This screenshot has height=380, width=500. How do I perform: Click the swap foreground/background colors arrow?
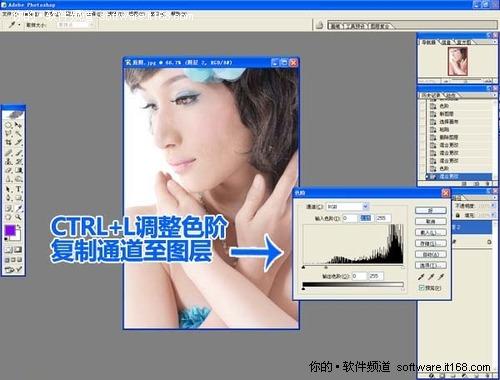19,226
